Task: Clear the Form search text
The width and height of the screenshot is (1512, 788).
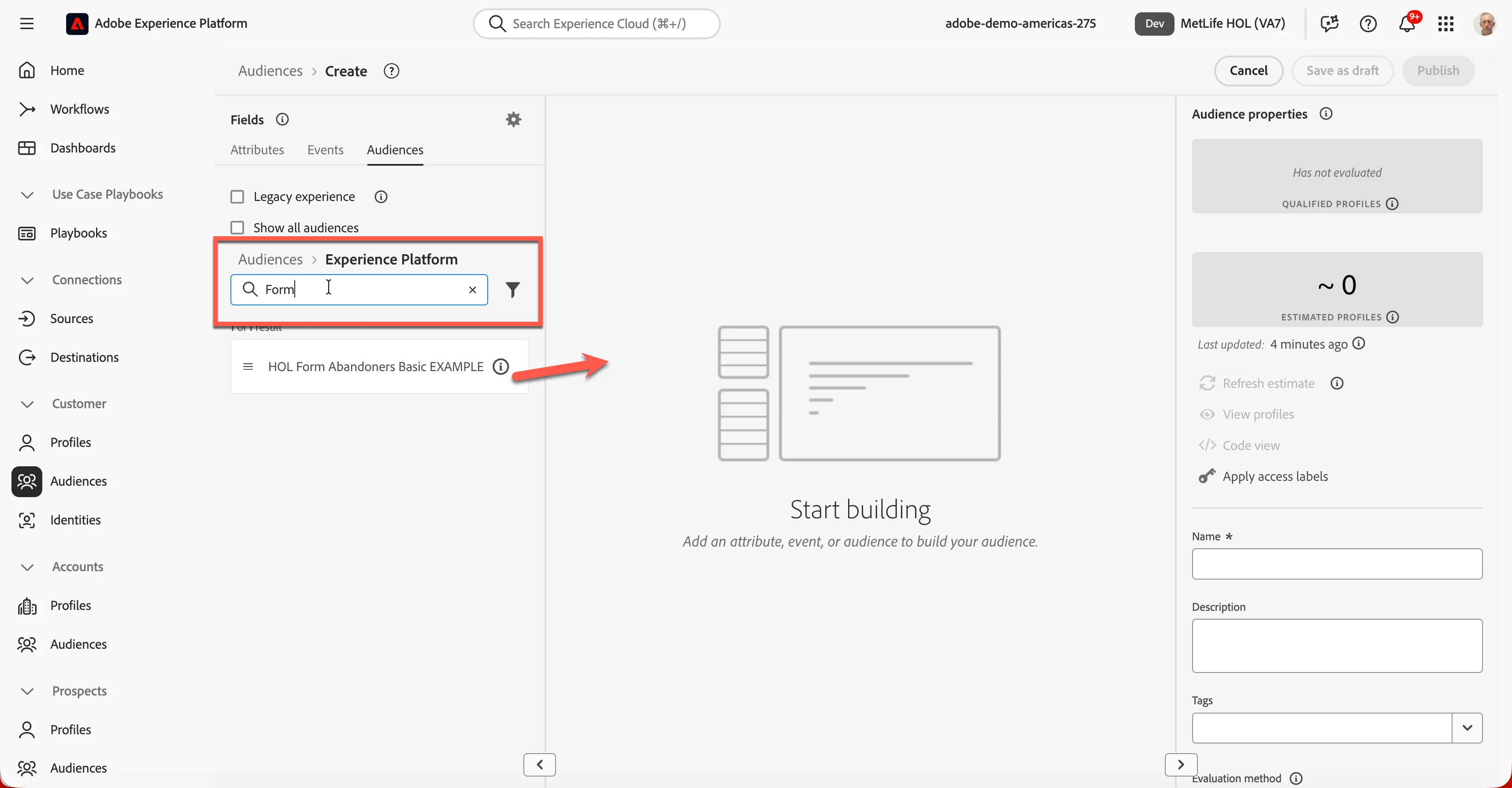Action: [x=472, y=290]
